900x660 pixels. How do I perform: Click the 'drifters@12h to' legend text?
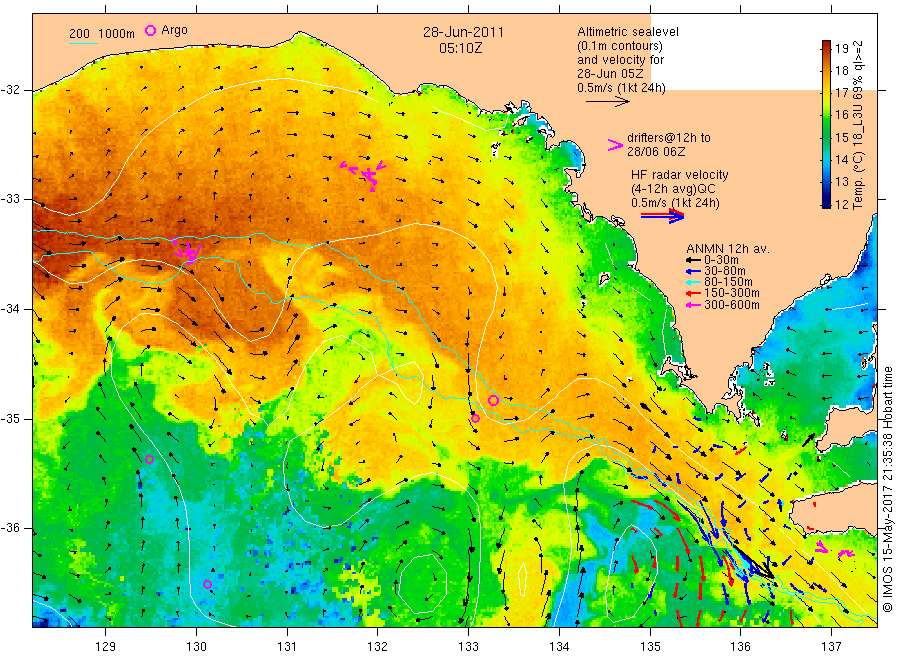click(669, 138)
